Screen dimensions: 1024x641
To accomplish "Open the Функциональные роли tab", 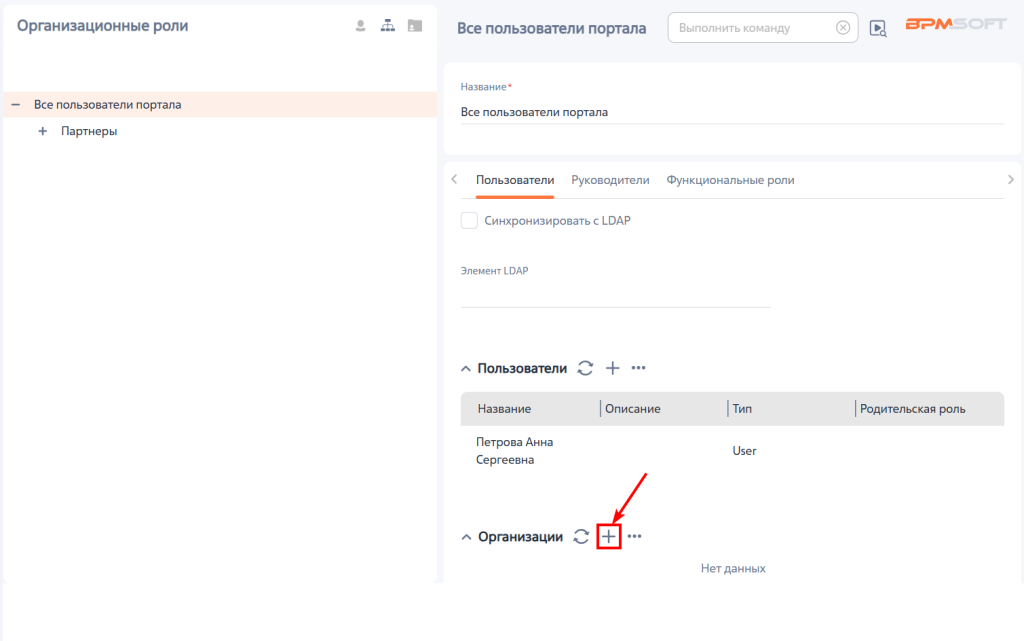I will (x=730, y=180).
